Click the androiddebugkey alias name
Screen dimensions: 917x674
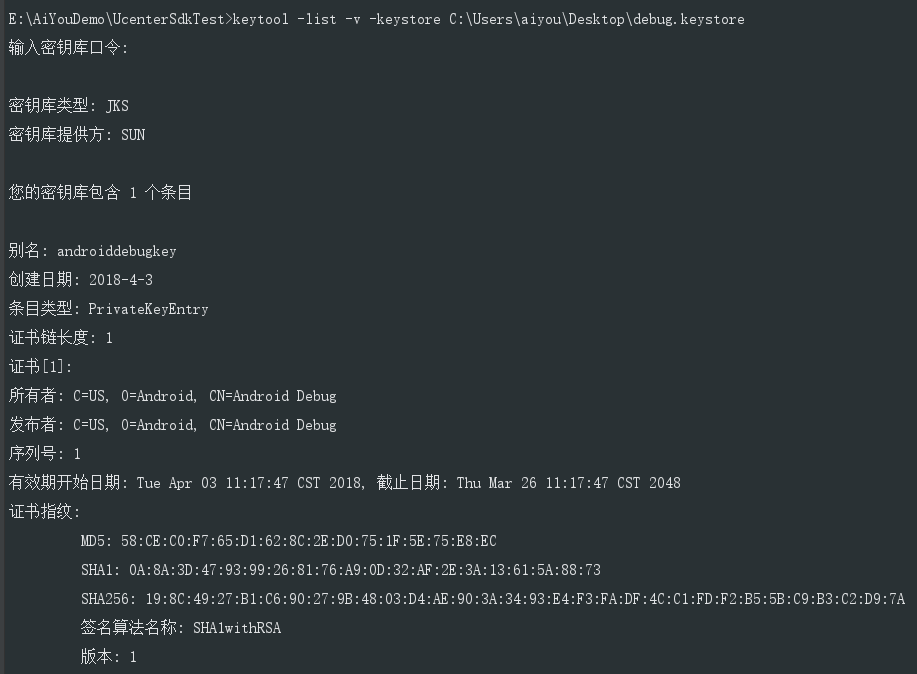pos(116,251)
